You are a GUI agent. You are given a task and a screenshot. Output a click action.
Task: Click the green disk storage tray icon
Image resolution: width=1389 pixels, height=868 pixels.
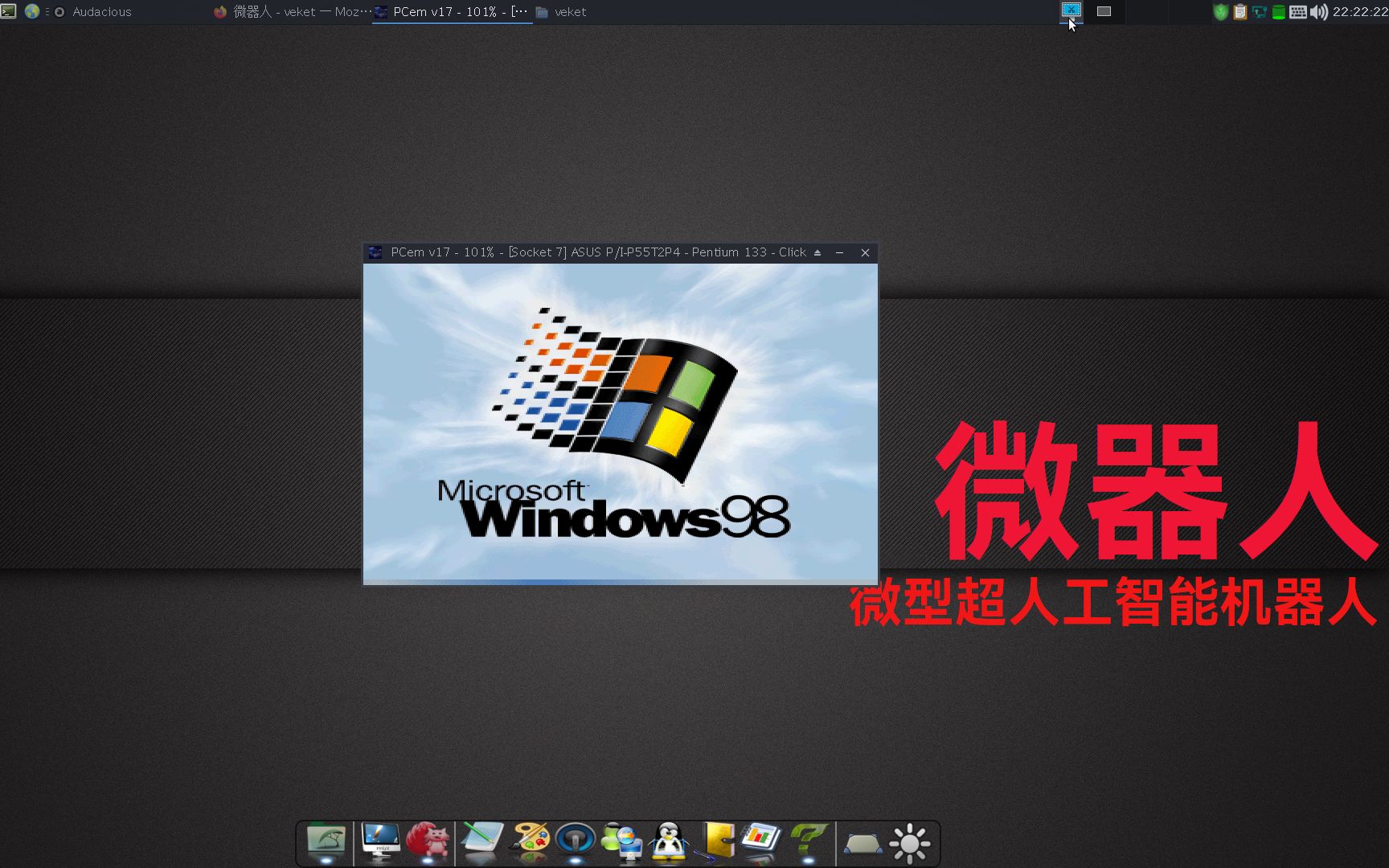tap(1278, 12)
